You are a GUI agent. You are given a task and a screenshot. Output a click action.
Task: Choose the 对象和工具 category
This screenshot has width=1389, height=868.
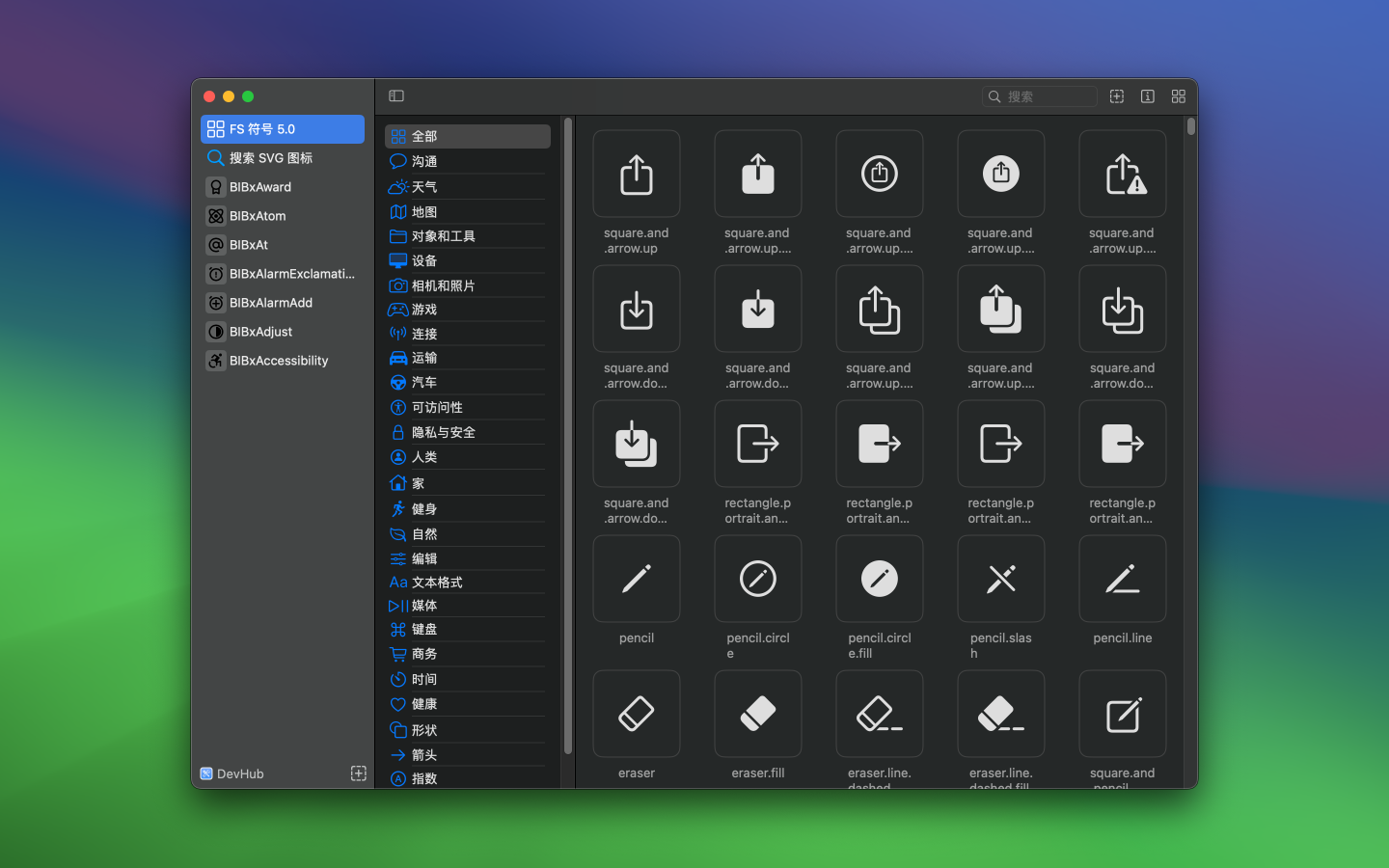coord(468,236)
